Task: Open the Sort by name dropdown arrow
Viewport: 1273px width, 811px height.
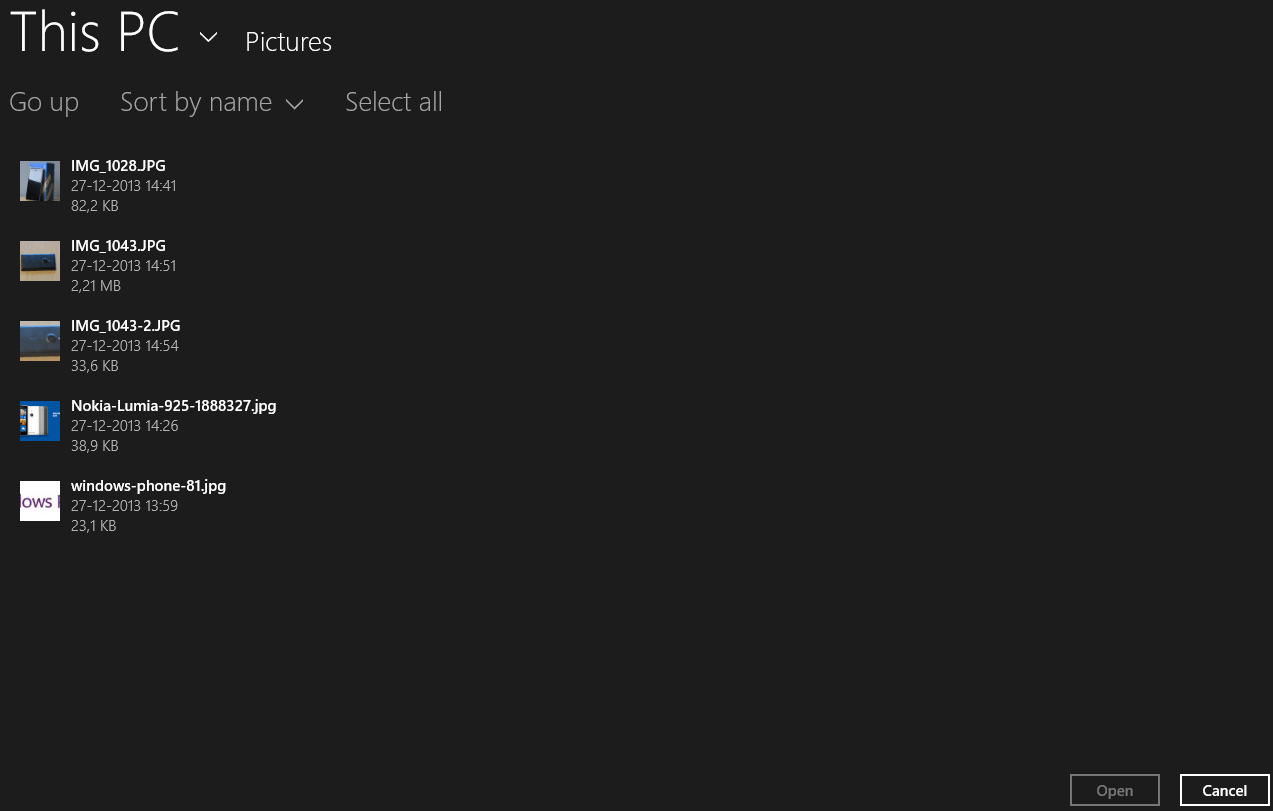Action: (x=294, y=104)
